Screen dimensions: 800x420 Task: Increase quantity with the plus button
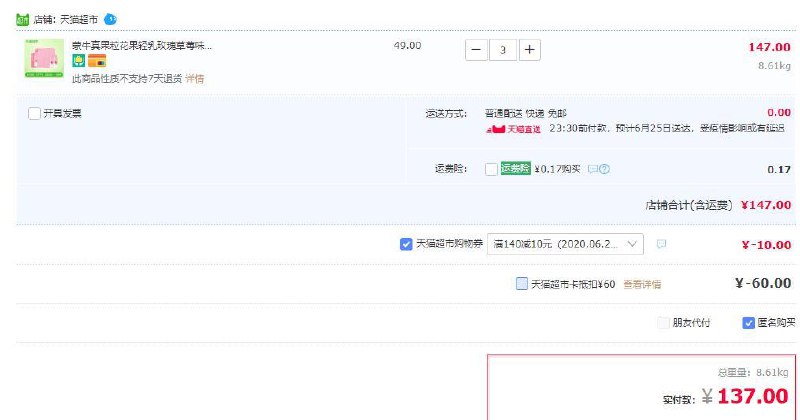pyautogui.click(x=530, y=50)
